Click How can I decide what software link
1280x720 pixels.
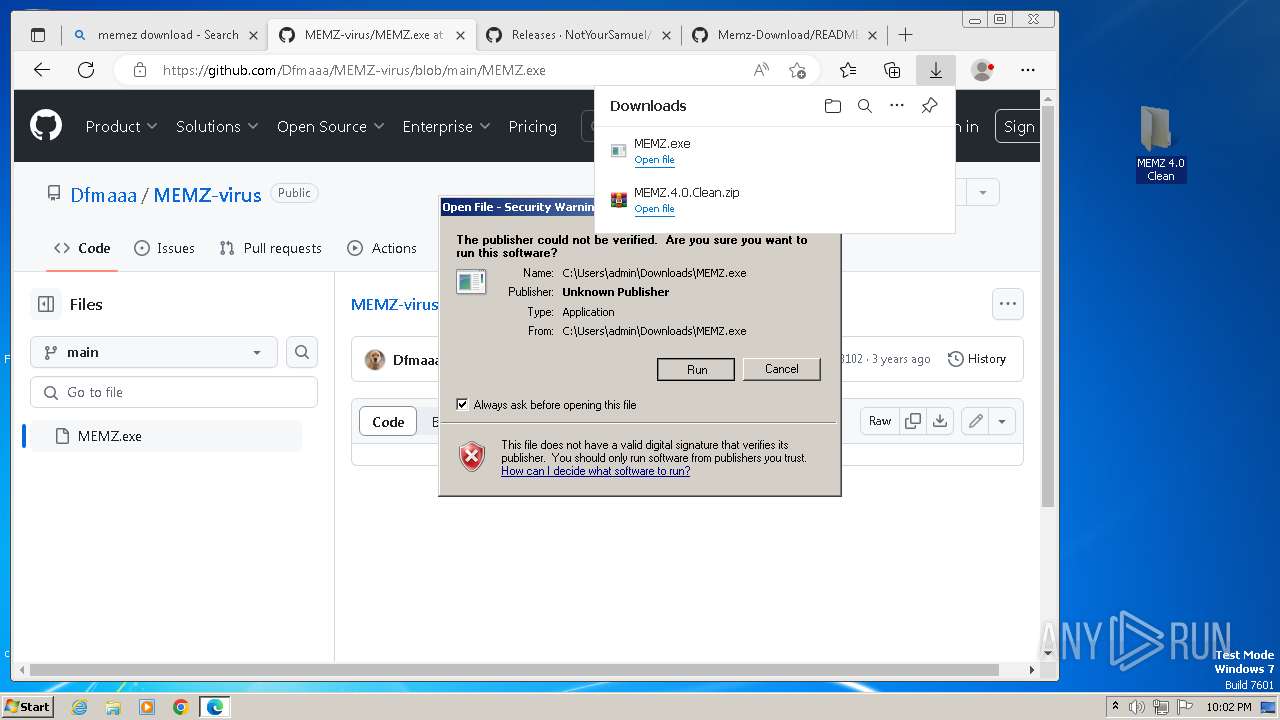[595, 471]
